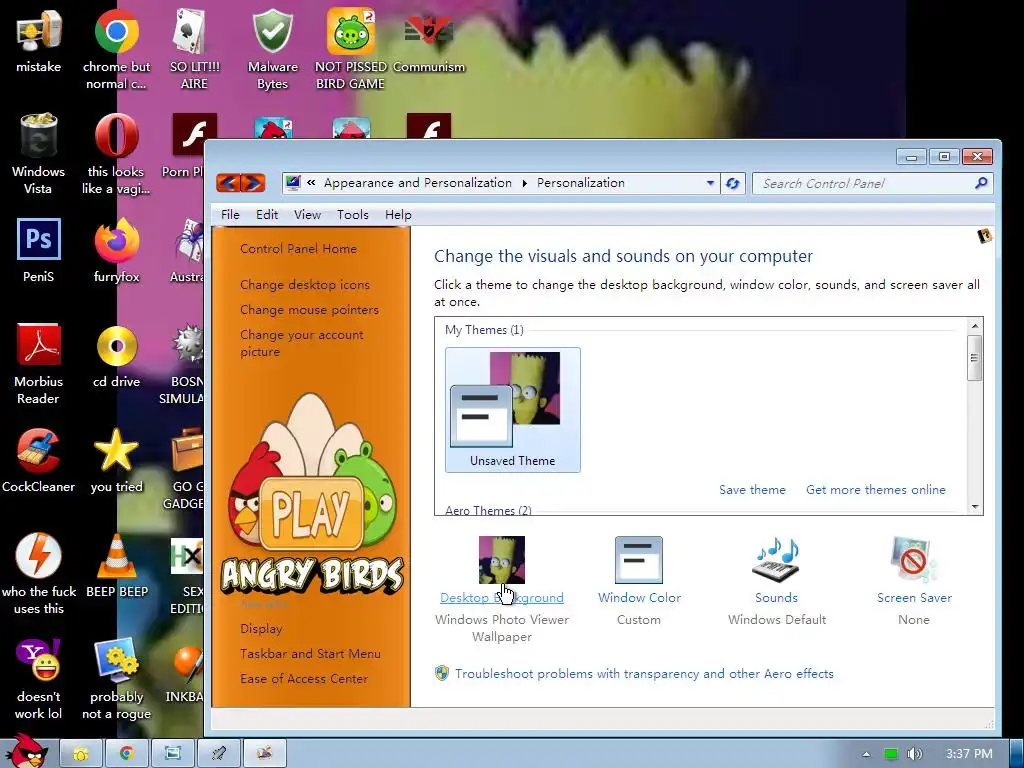Open the 'BEEP BEEP' traffic cone icon
This screenshot has width=1024, height=768.
[116, 556]
